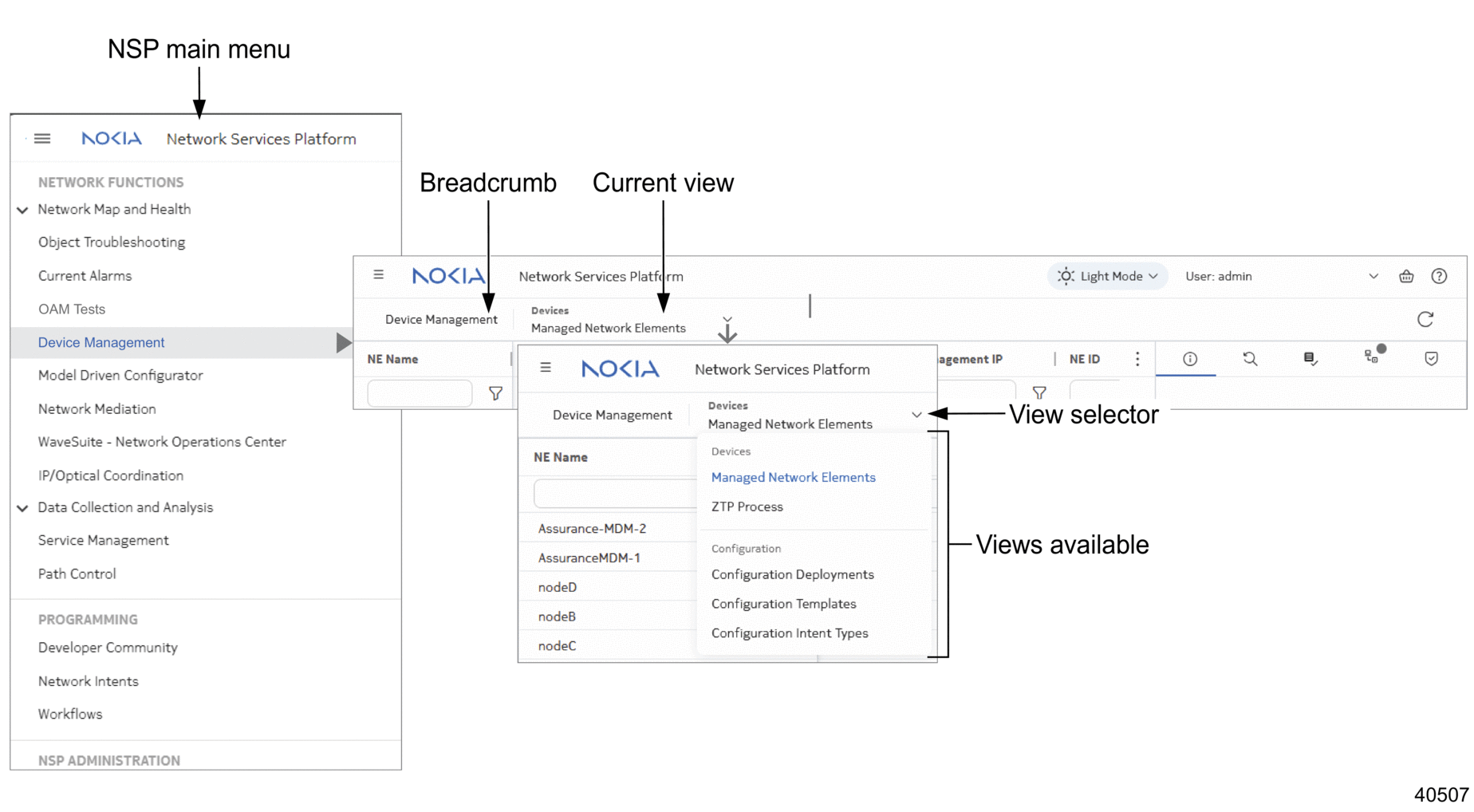
Task: Open Device Management in main menu
Action: click(101, 342)
